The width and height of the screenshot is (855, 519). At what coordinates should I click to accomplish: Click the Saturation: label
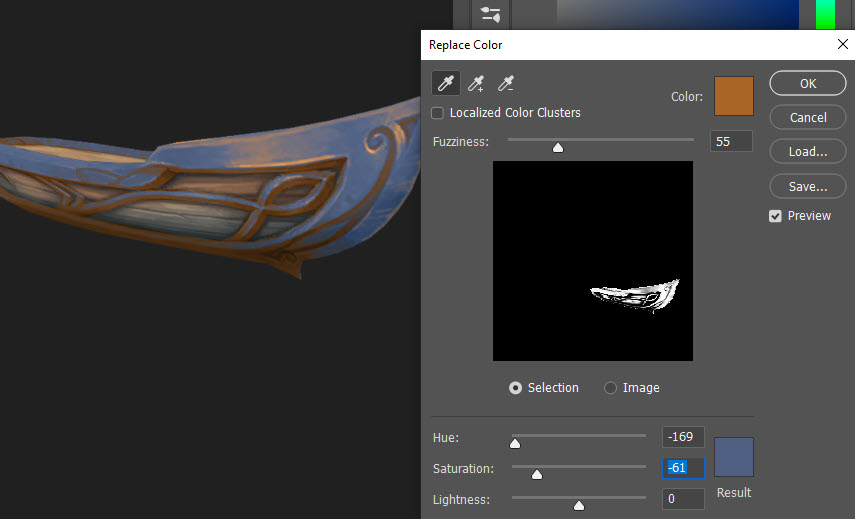click(463, 469)
